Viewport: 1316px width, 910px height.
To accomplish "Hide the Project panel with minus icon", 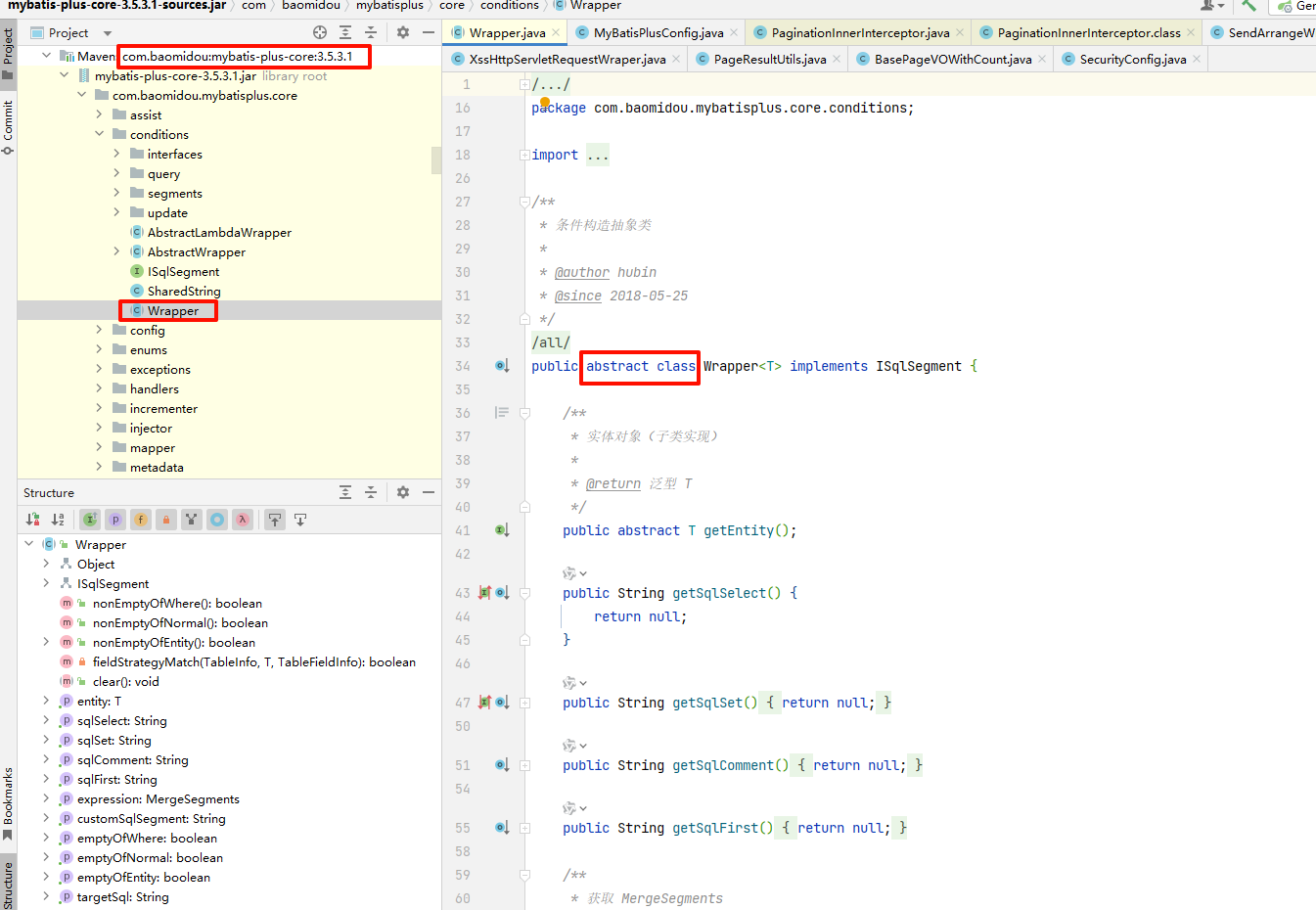I will point(428,32).
